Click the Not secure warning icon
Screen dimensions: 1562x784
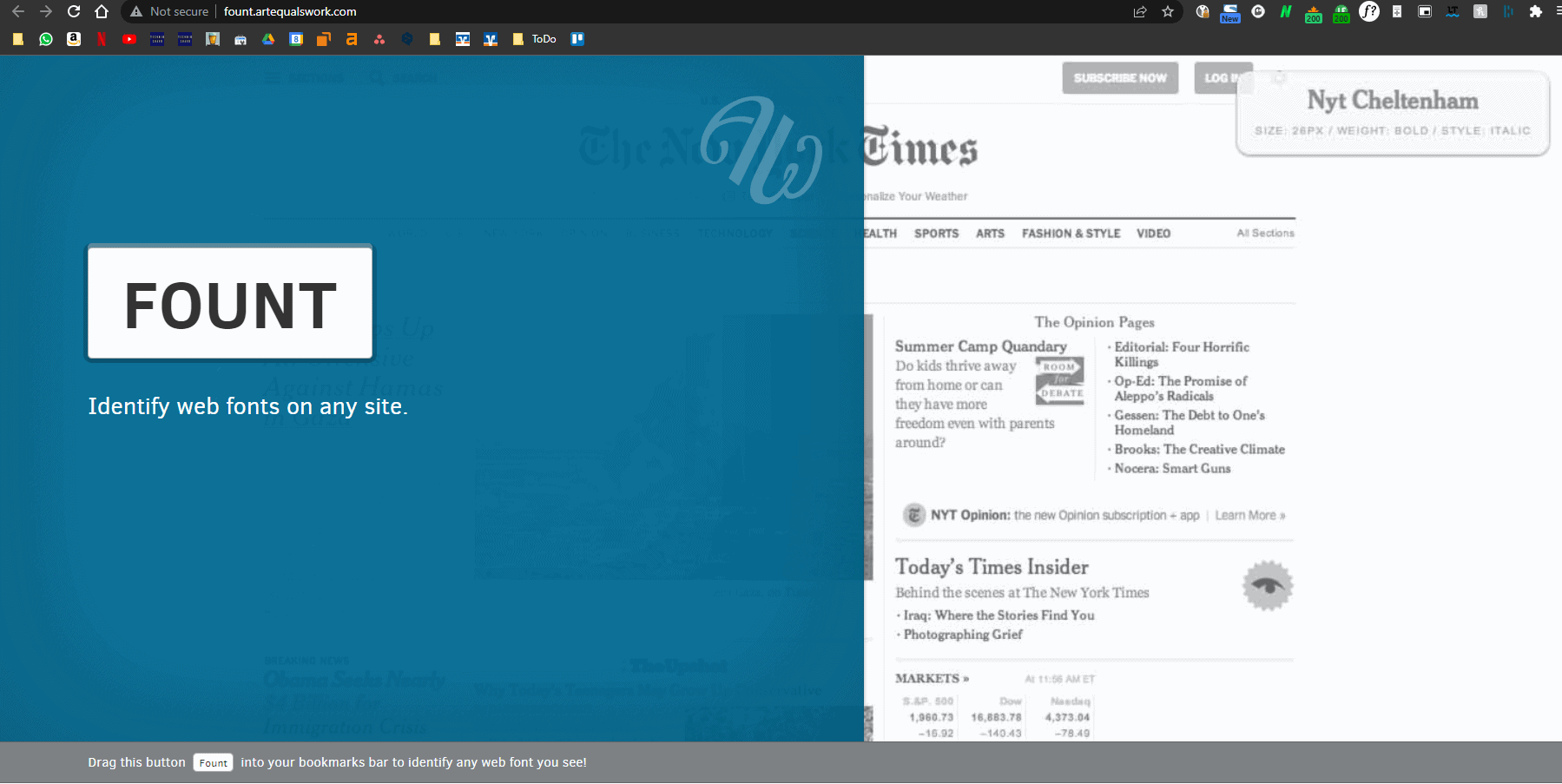[x=136, y=11]
